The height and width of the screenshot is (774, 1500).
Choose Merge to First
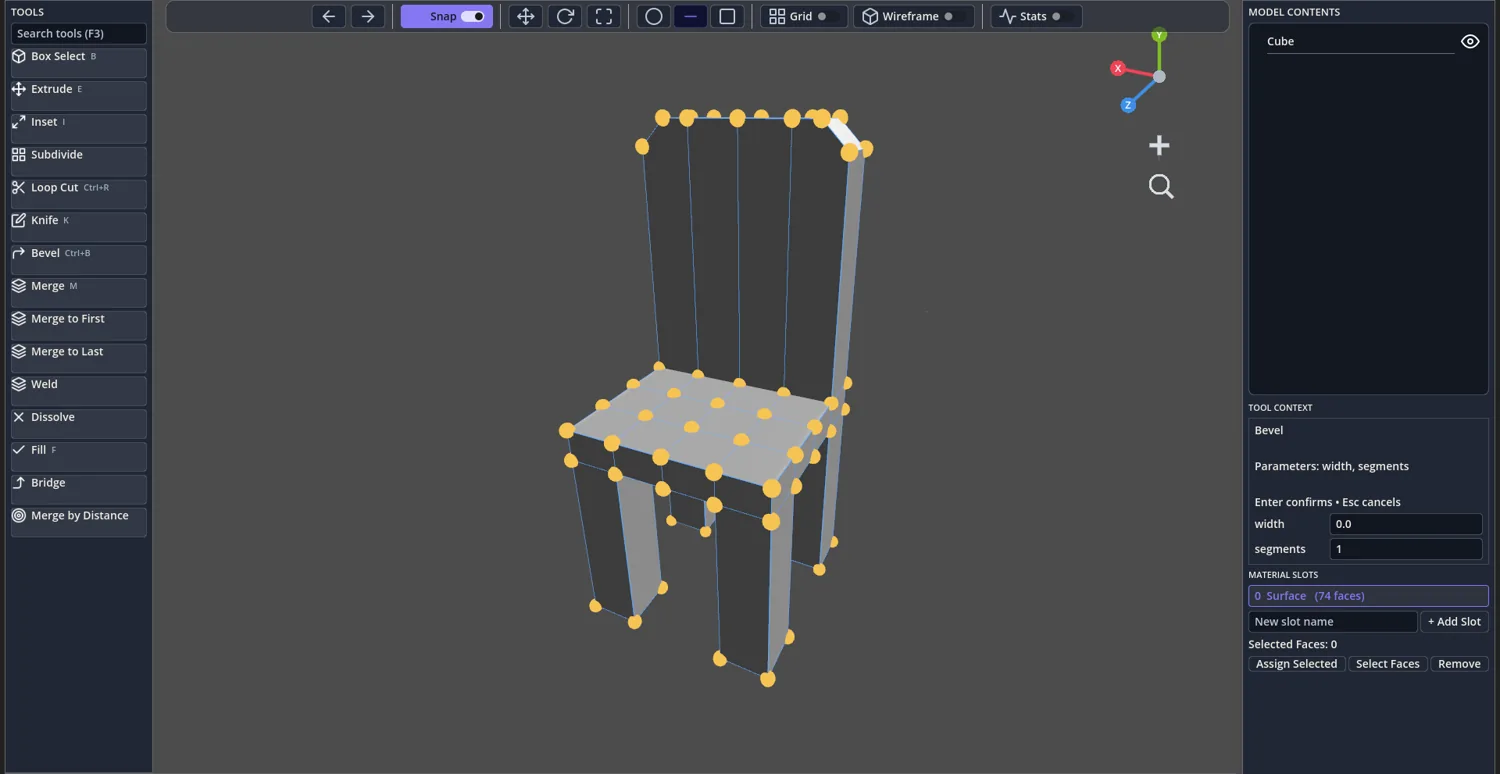79,325
